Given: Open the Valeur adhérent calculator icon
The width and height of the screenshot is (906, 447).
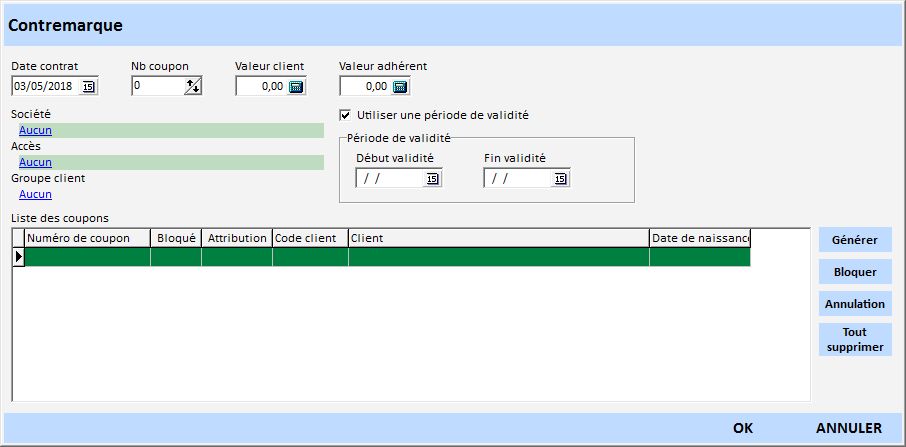Looking at the screenshot, I should pyautogui.click(x=400, y=87).
